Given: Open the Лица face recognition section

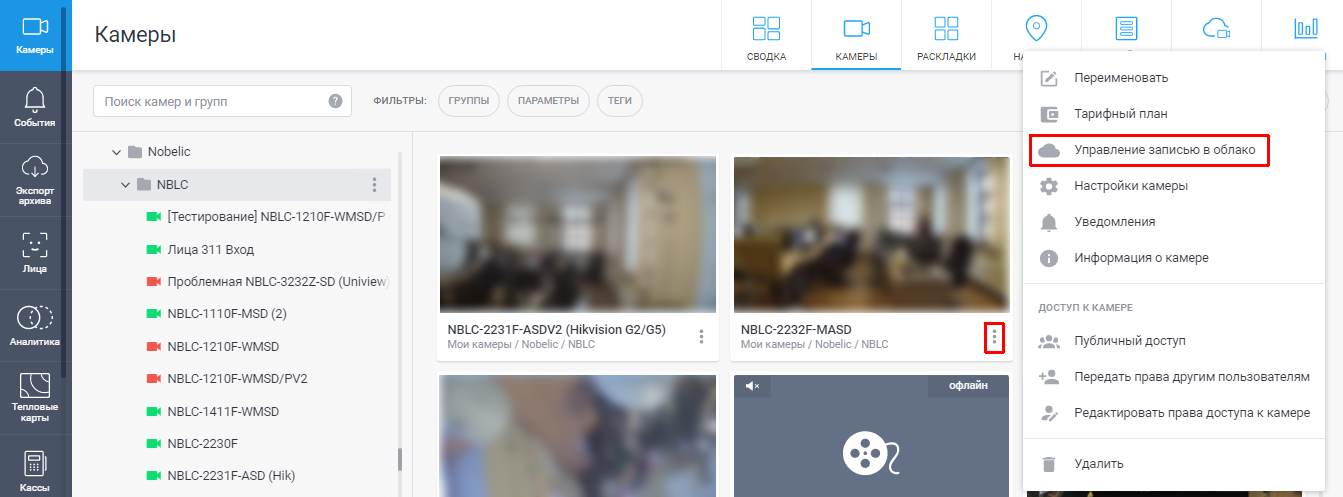Looking at the screenshot, I should coord(35,254).
